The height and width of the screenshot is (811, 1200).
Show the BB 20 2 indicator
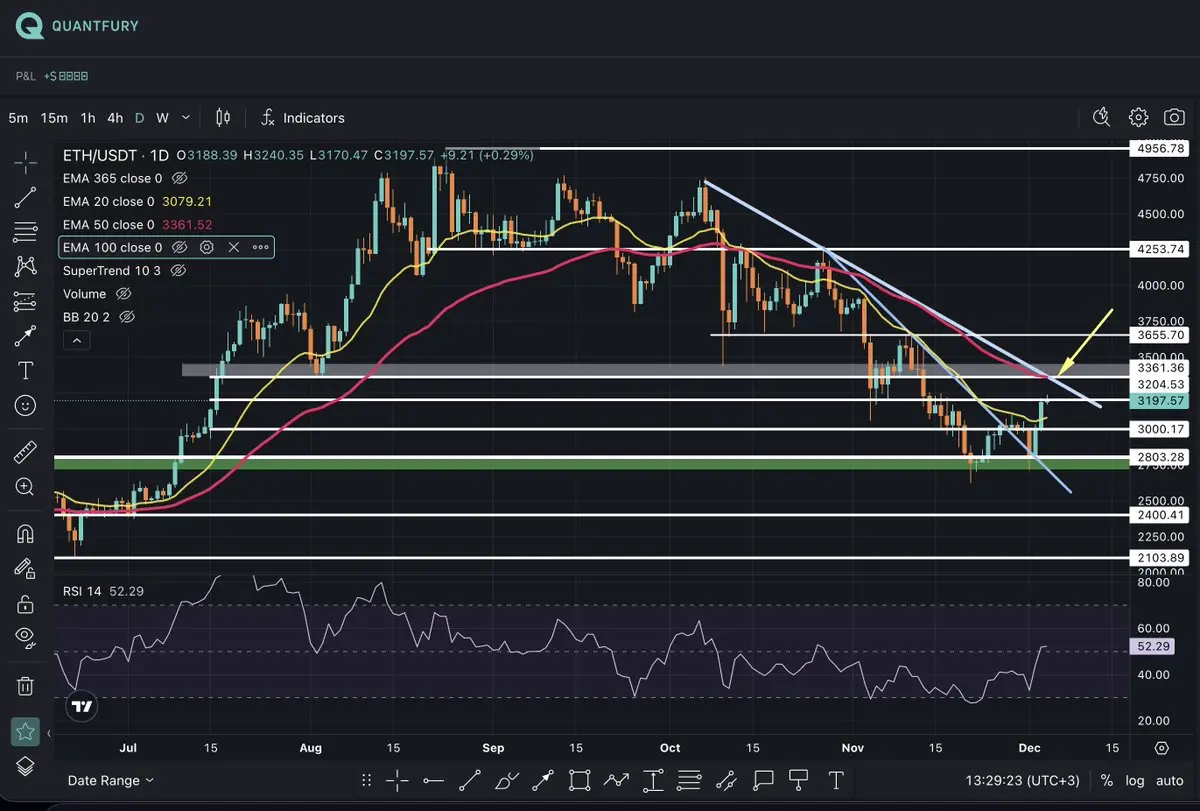(x=127, y=317)
